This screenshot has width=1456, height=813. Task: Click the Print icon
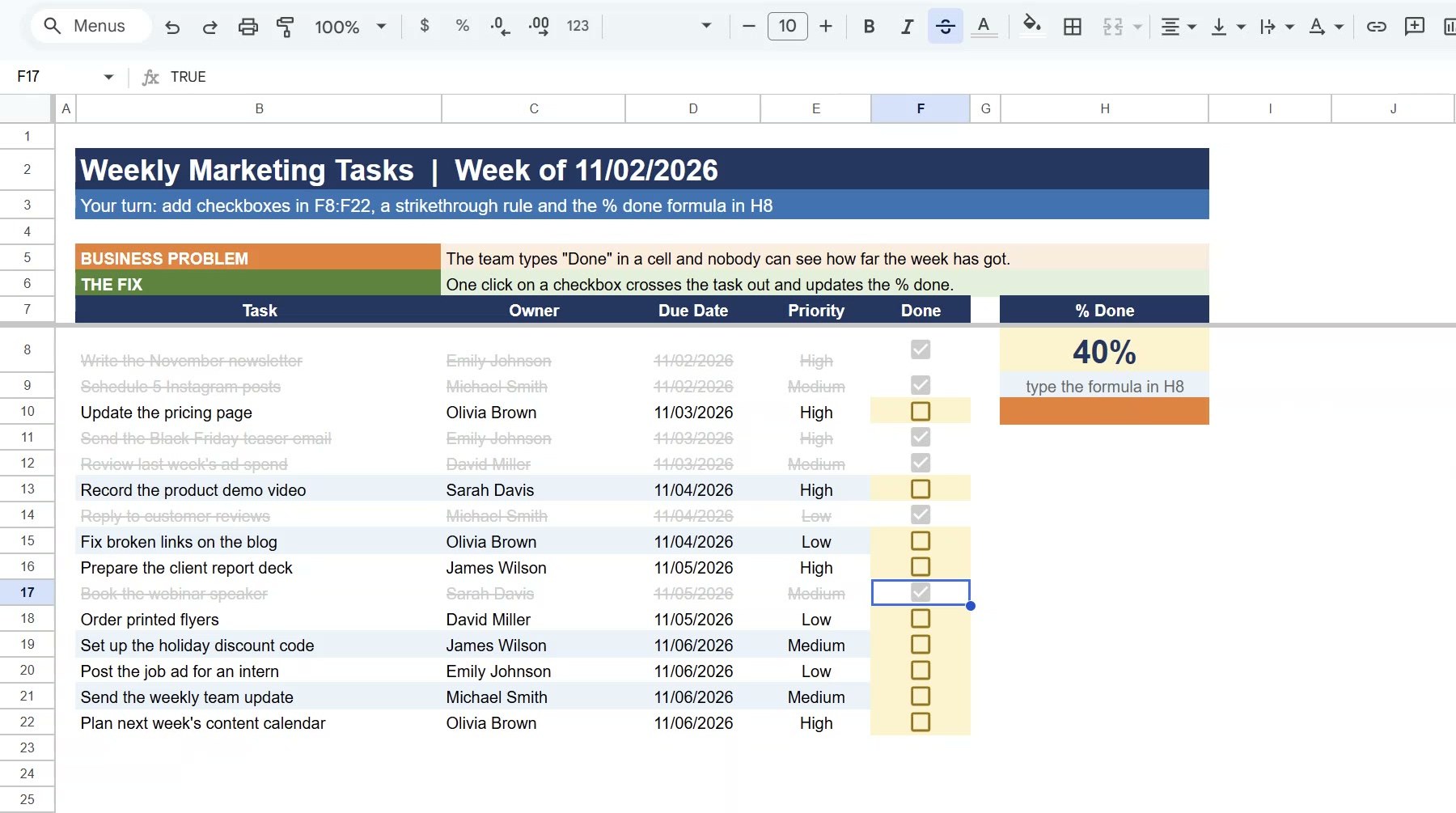(x=248, y=27)
